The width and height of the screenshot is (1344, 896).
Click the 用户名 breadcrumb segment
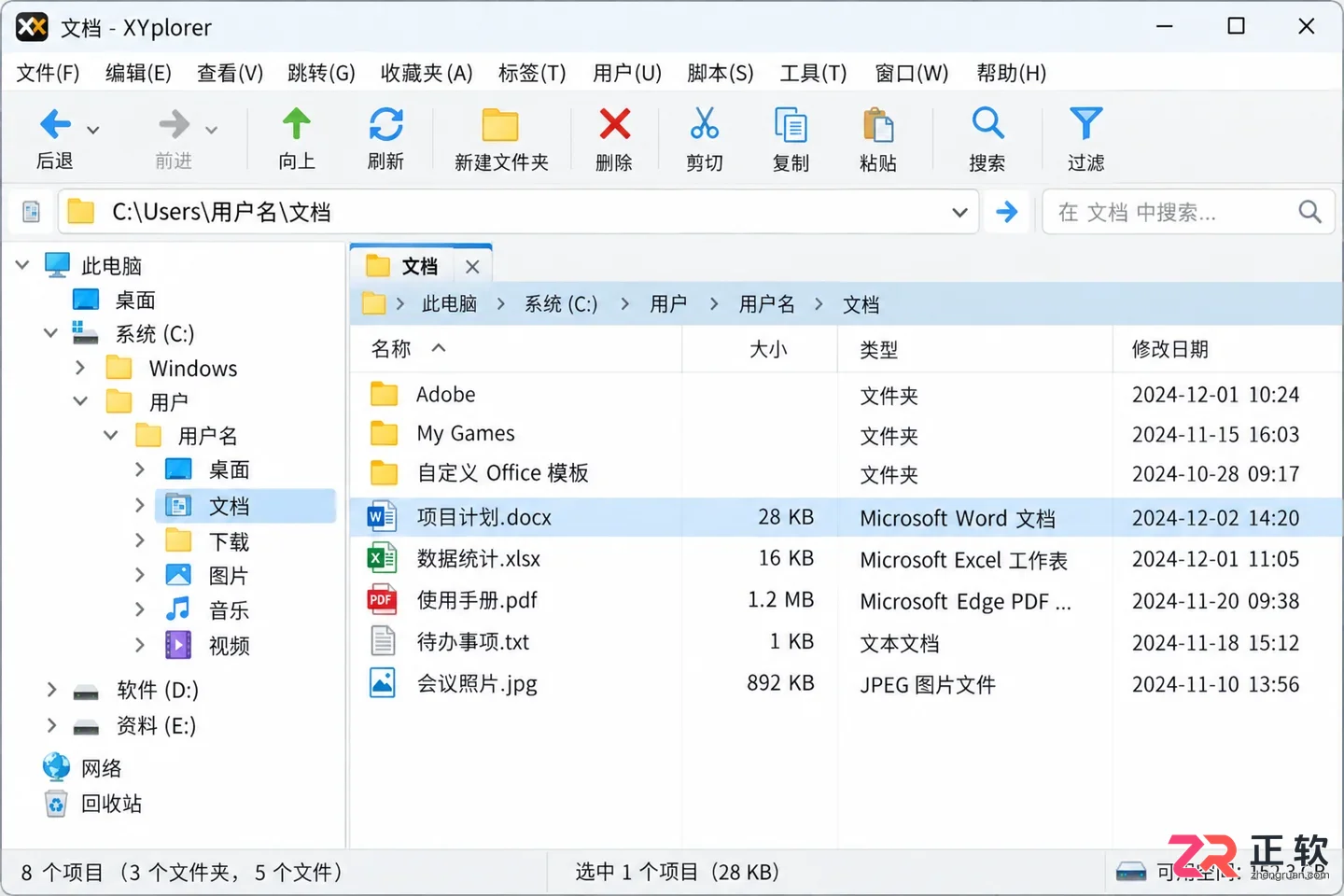point(767,304)
